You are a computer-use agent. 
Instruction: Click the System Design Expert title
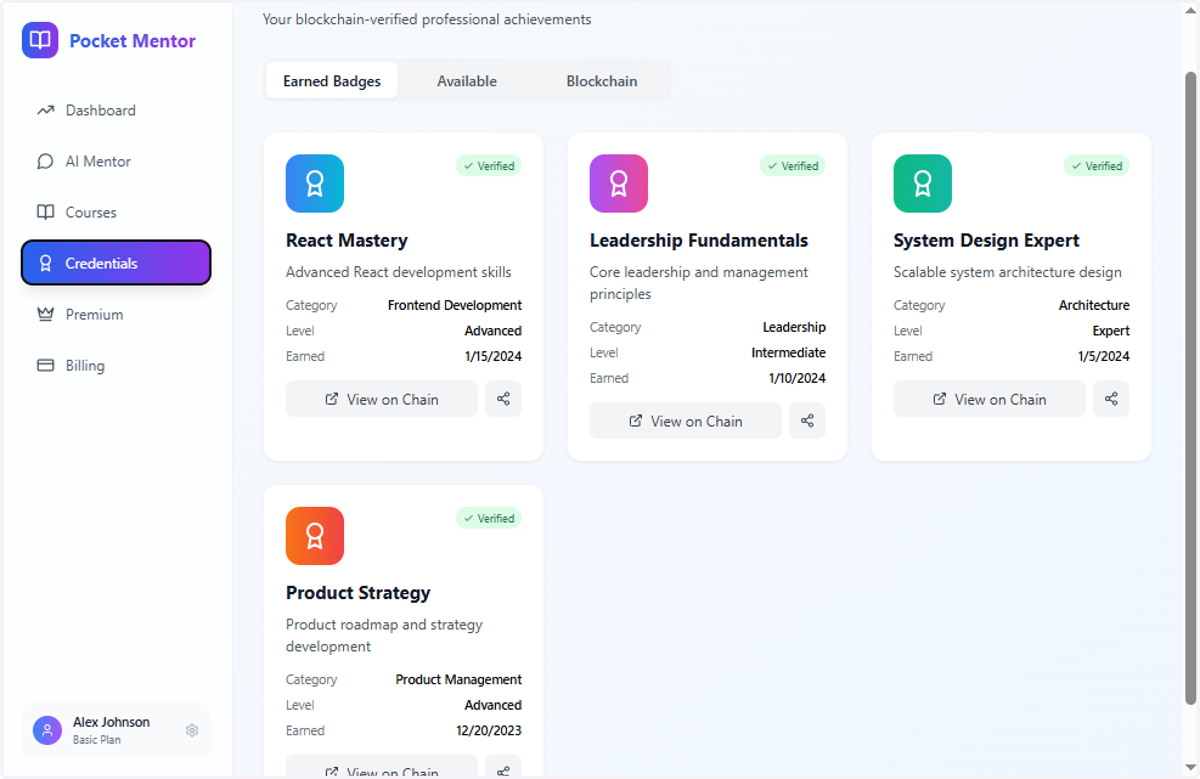987,240
